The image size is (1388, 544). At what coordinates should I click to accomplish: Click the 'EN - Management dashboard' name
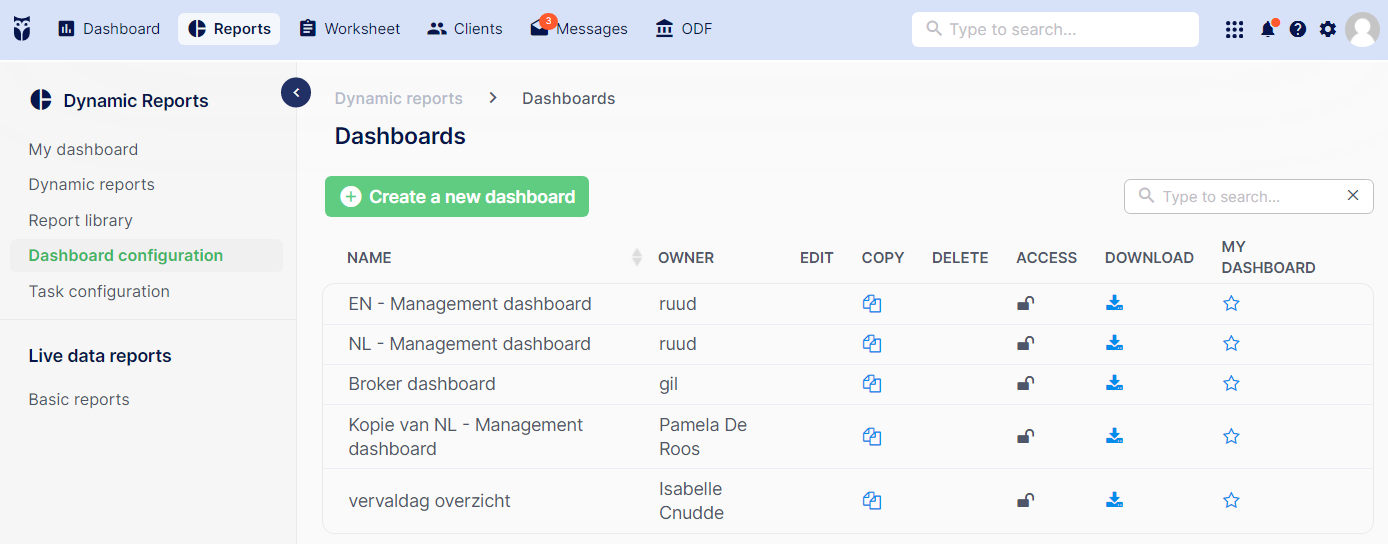pos(470,304)
